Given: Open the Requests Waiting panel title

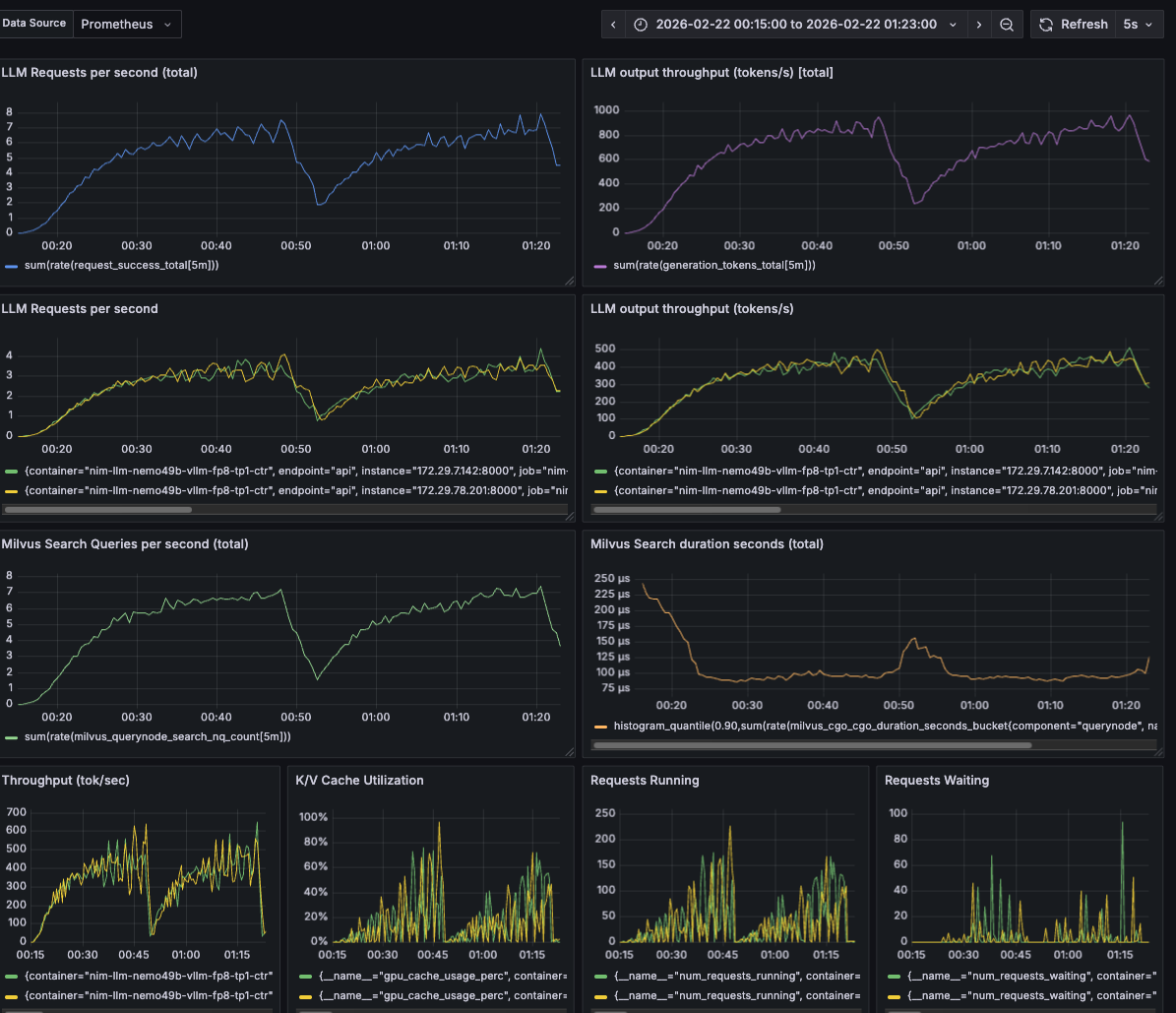Looking at the screenshot, I should [x=937, y=781].
